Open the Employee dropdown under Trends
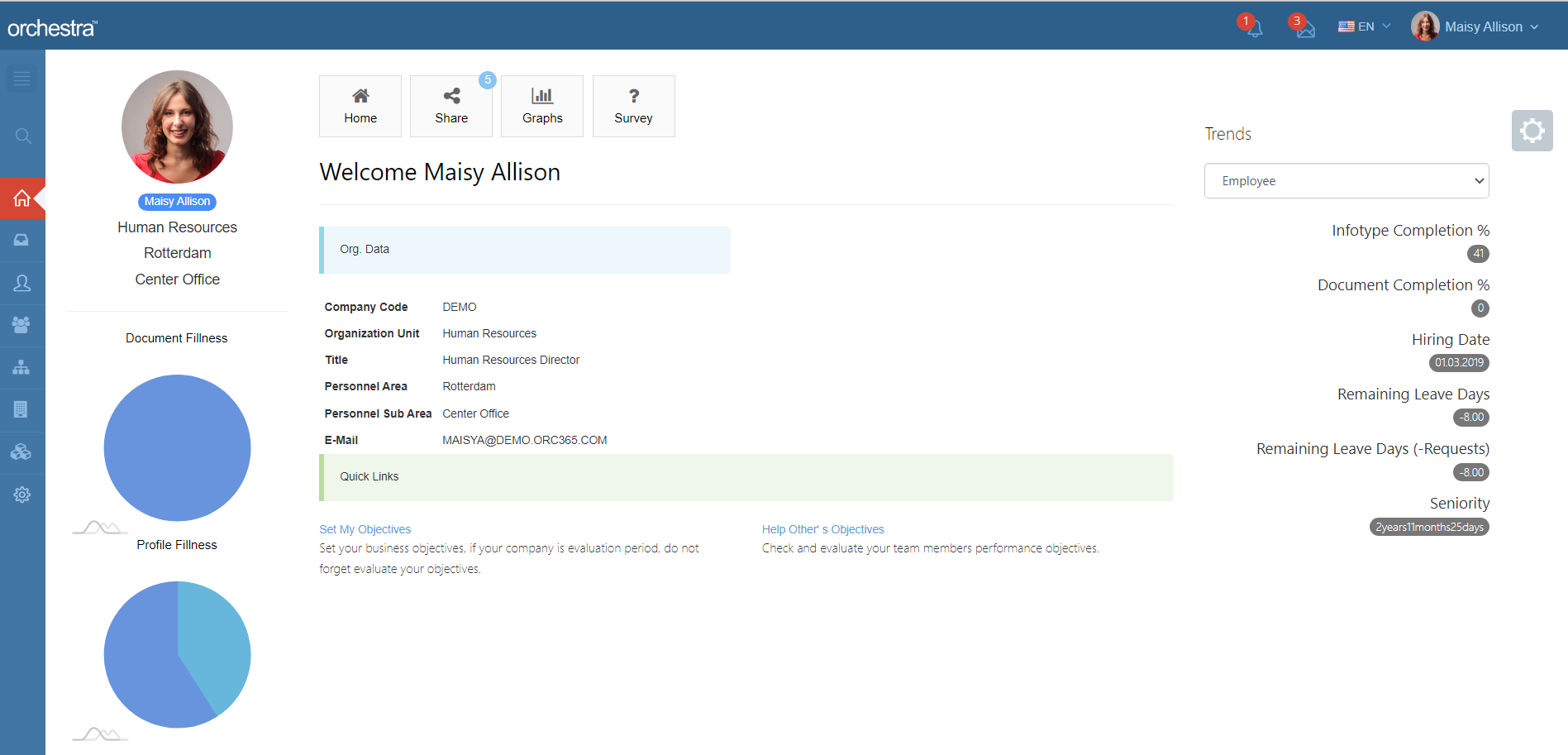This screenshot has height=755, width=1568. tap(1346, 180)
